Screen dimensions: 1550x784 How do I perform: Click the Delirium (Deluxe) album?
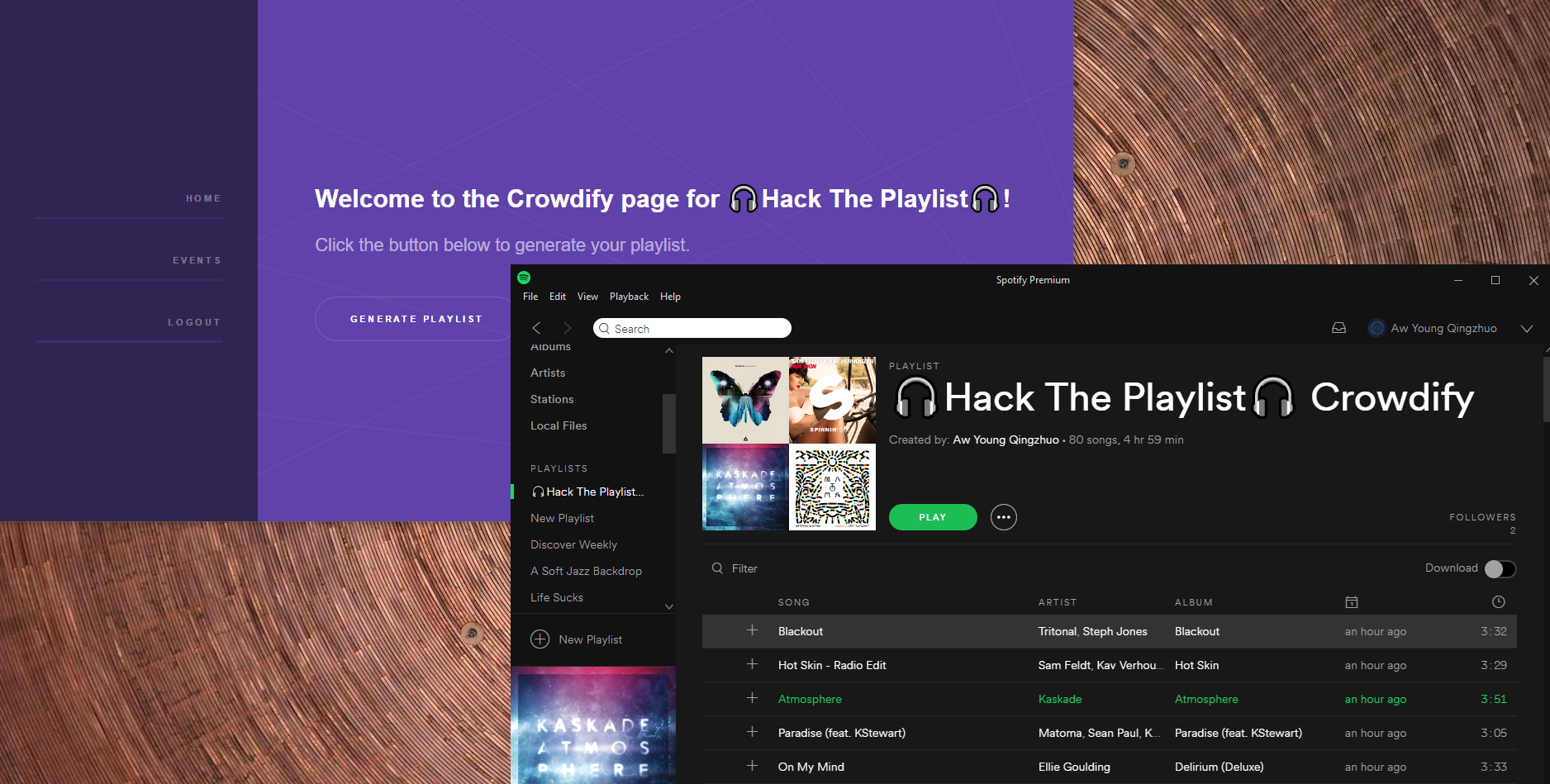1219,767
